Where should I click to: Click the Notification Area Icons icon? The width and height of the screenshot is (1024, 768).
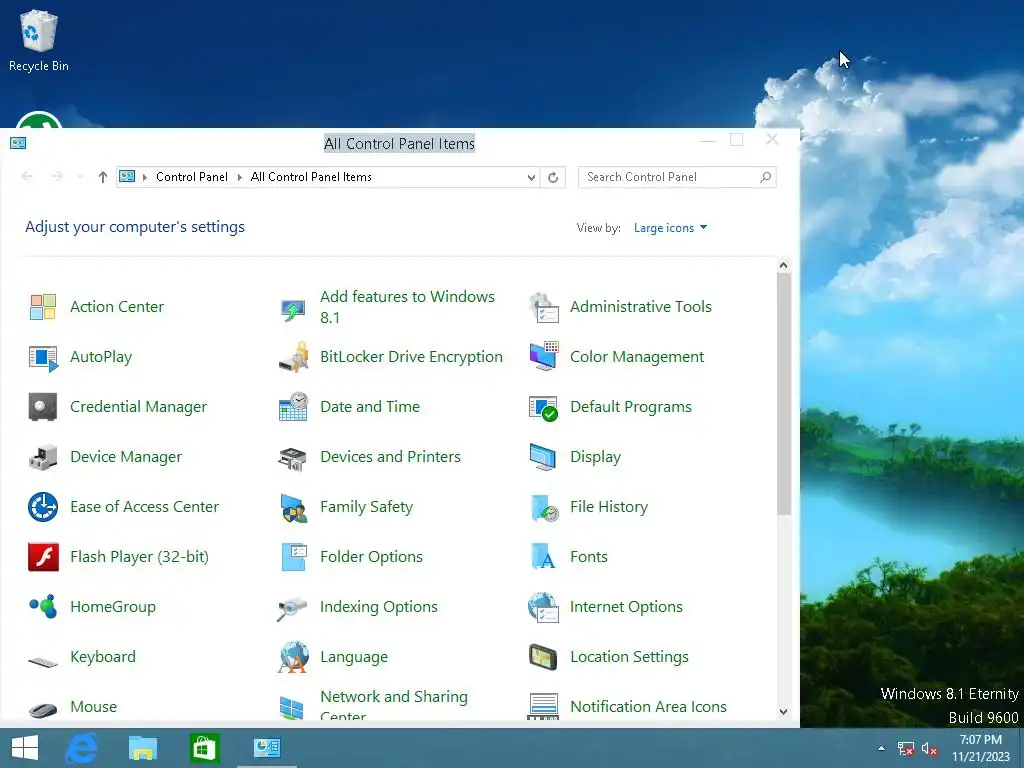[x=543, y=707]
